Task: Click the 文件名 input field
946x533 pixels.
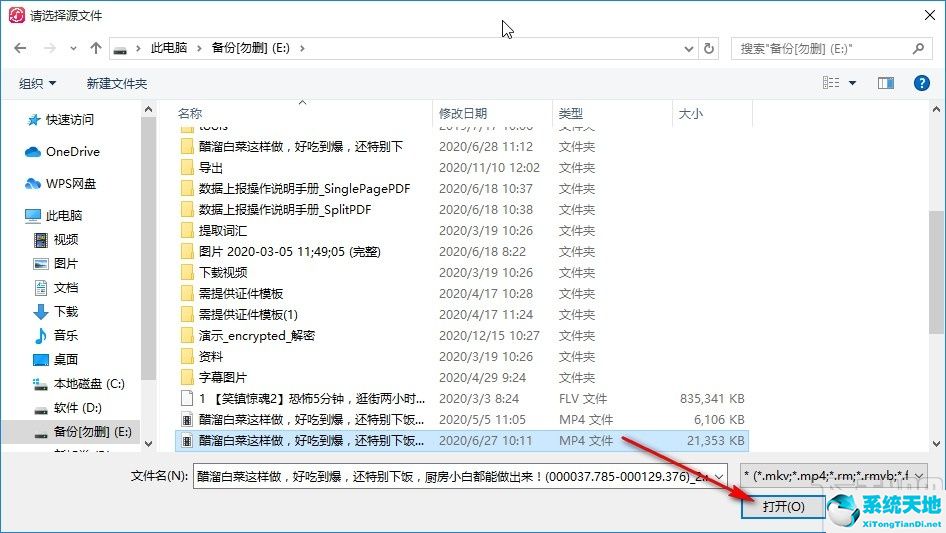Action: click(452, 476)
